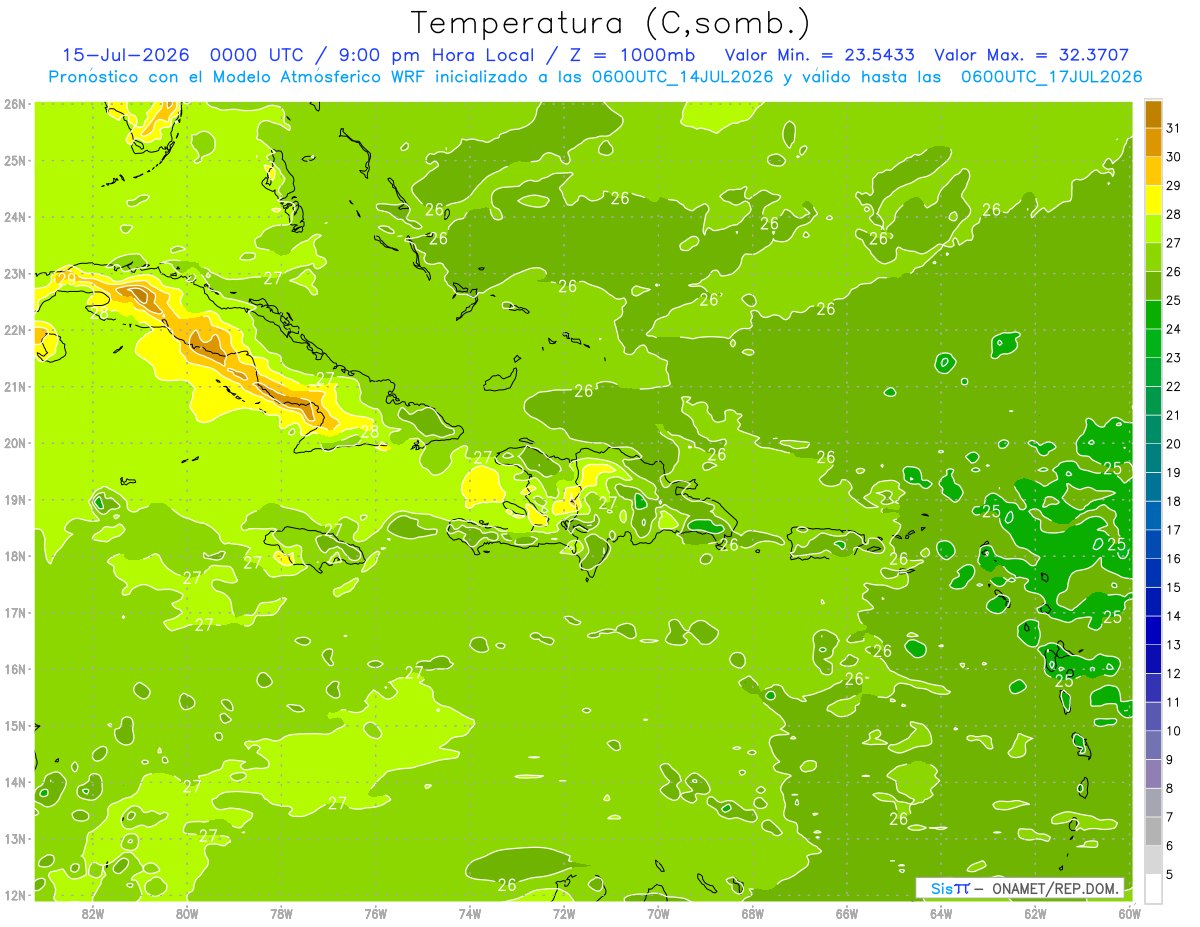
Task: Click the '25N' latitude axis label
Action: coord(15,160)
